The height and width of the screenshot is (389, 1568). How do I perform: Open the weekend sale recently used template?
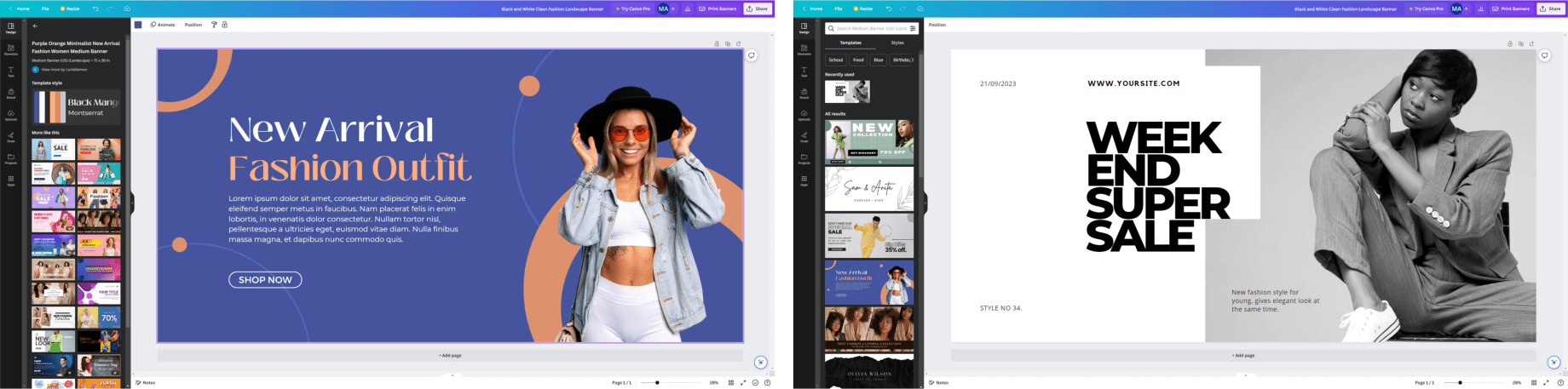click(847, 91)
